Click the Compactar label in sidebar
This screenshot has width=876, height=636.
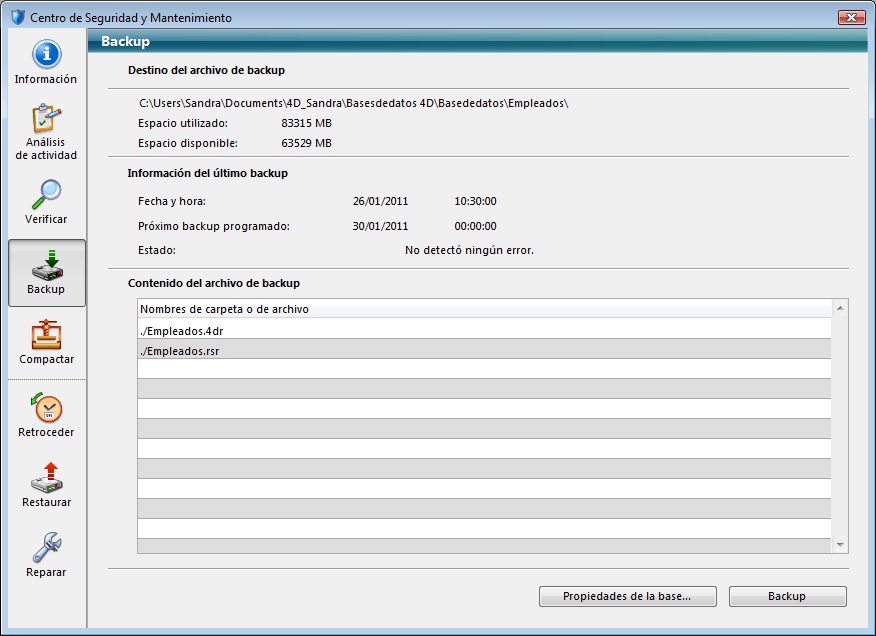coord(46,359)
